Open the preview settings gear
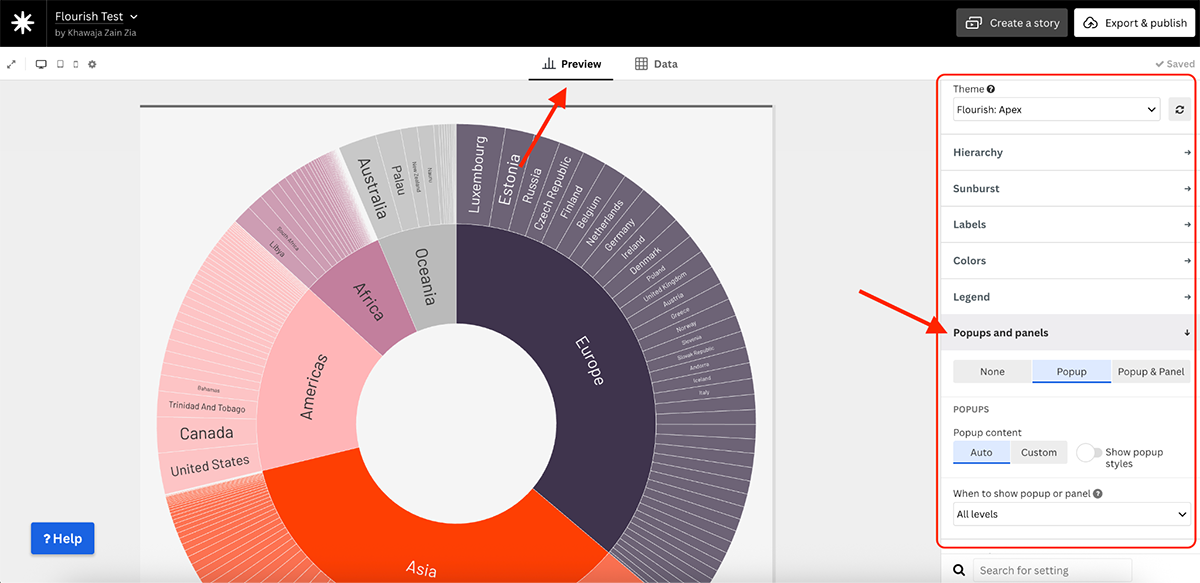 92,64
